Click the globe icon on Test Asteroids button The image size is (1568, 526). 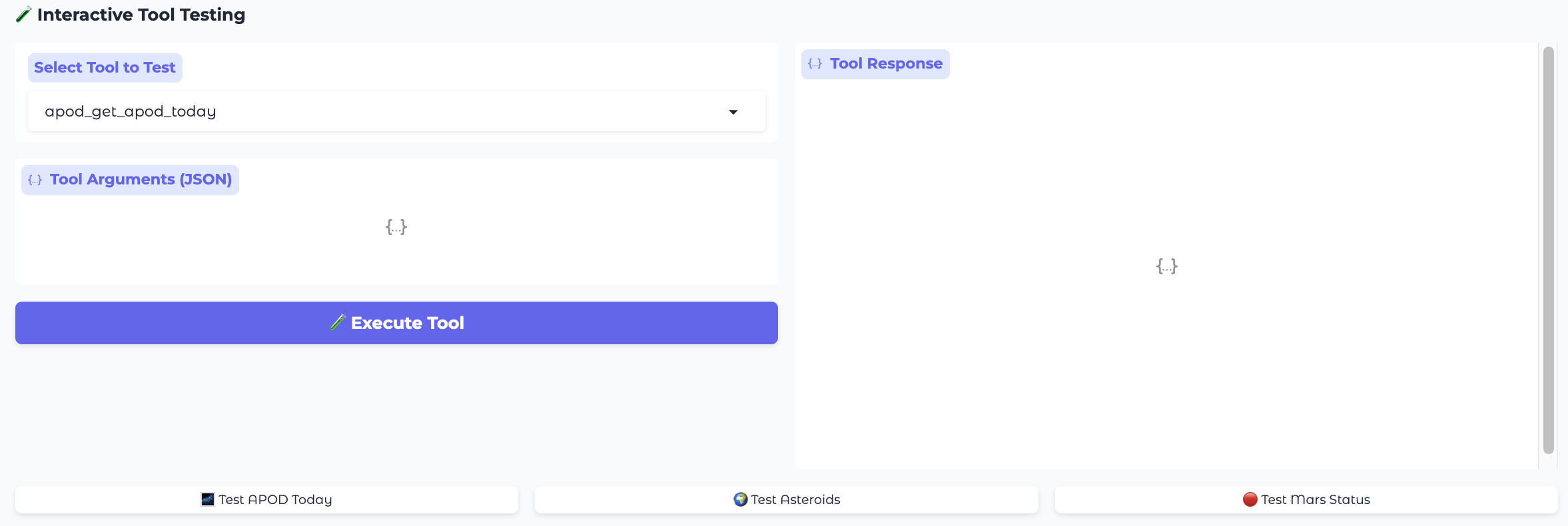pos(741,499)
